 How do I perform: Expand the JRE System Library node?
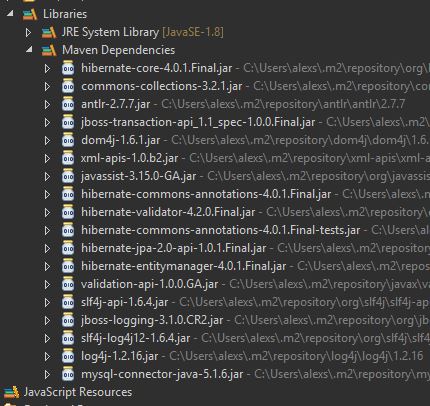28,32
